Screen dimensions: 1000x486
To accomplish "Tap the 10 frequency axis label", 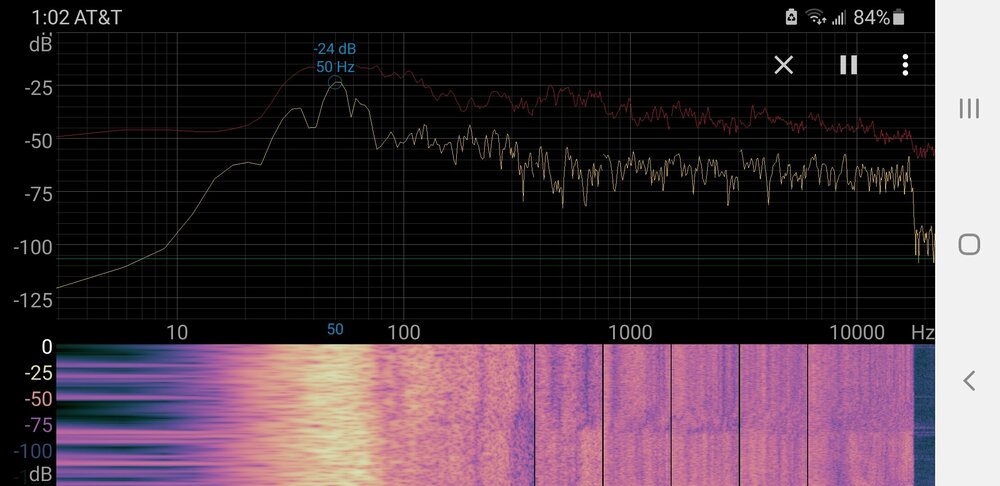I will (177, 332).
